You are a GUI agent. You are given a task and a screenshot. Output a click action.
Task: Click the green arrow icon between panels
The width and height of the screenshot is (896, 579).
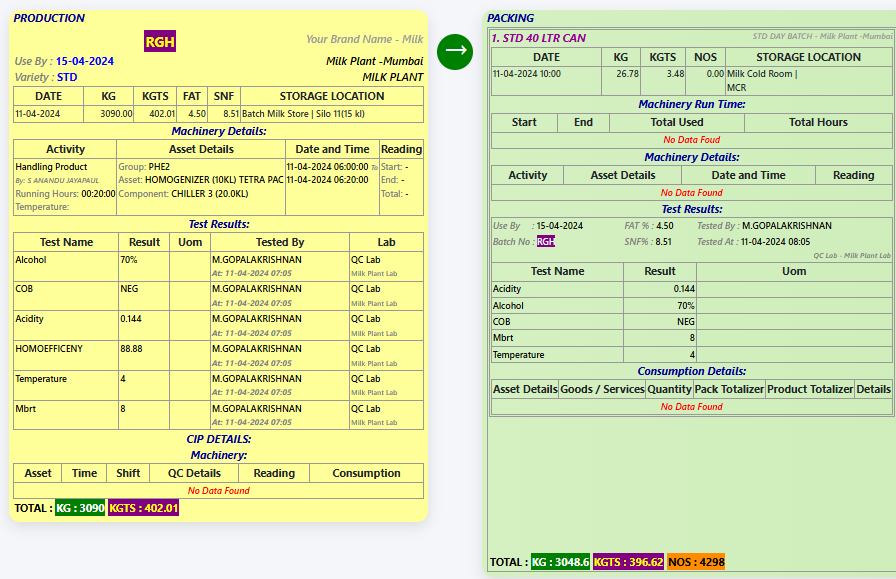(x=454, y=51)
